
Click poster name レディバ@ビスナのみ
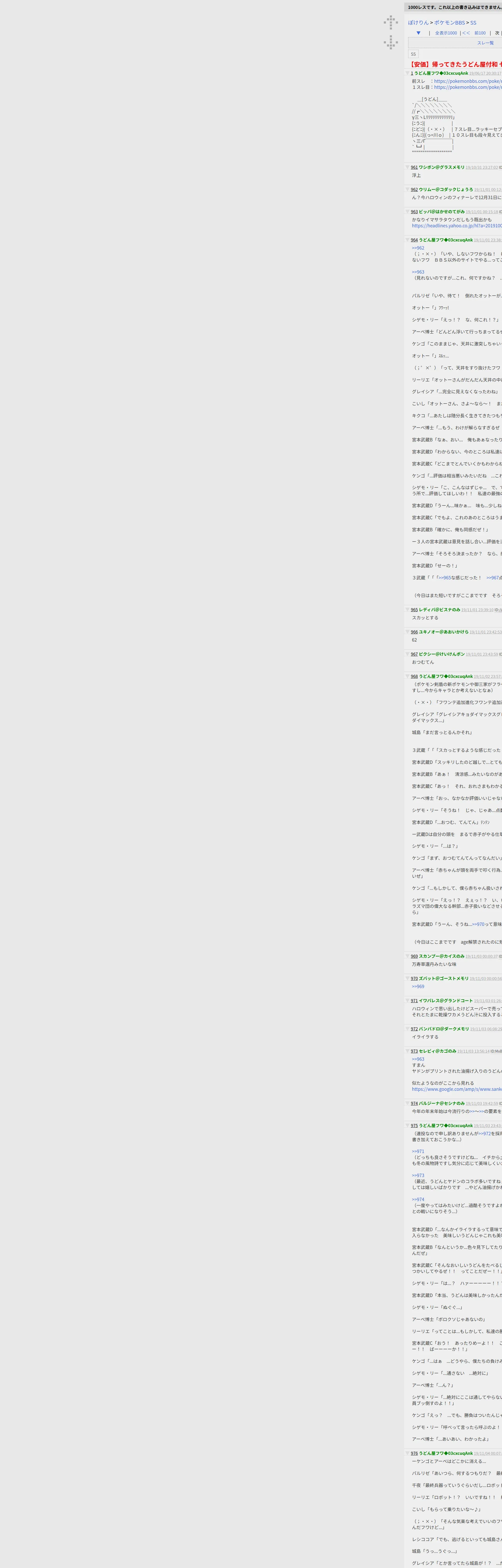tap(439, 609)
